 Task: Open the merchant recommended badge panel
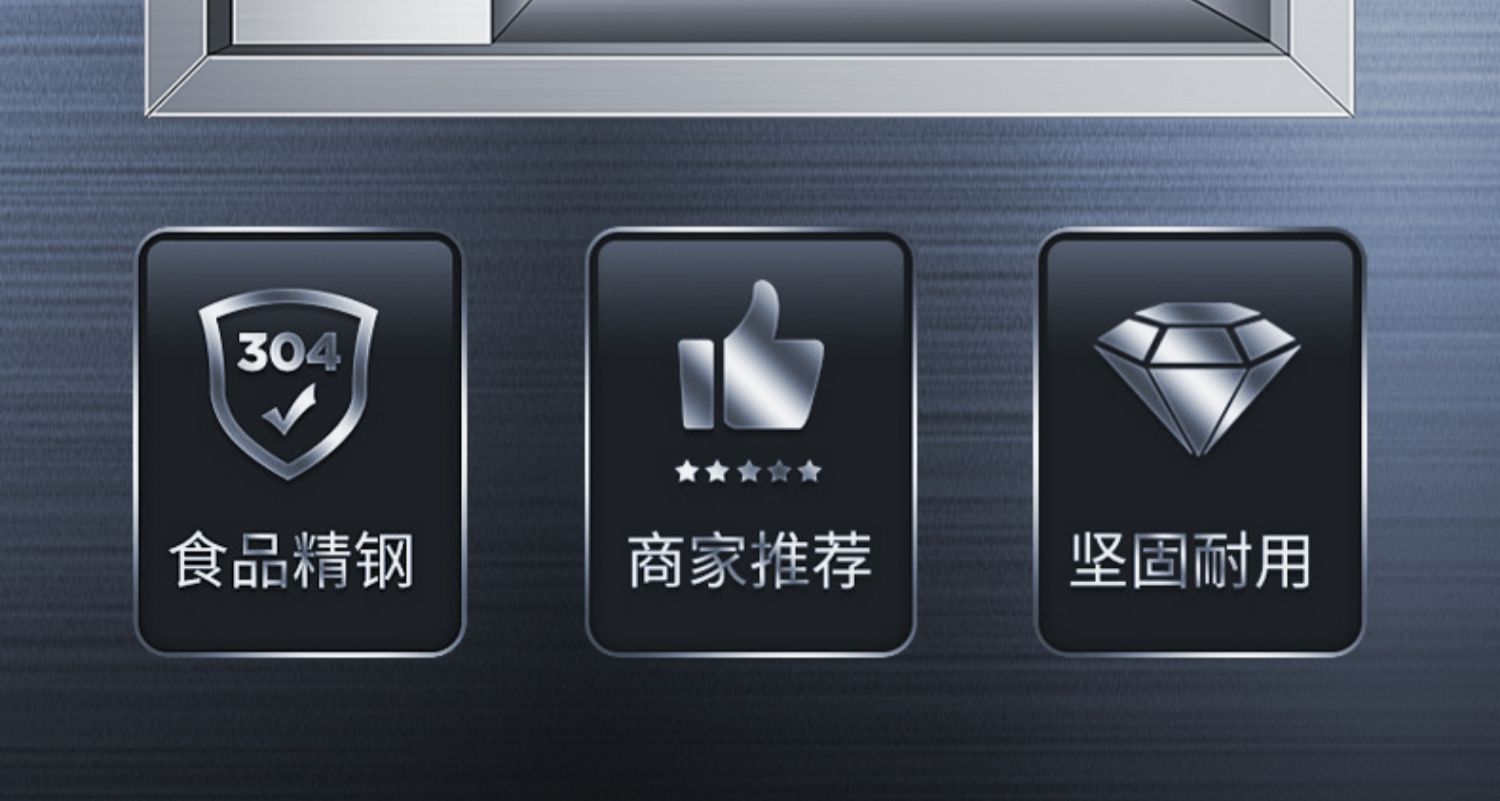(x=750, y=443)
